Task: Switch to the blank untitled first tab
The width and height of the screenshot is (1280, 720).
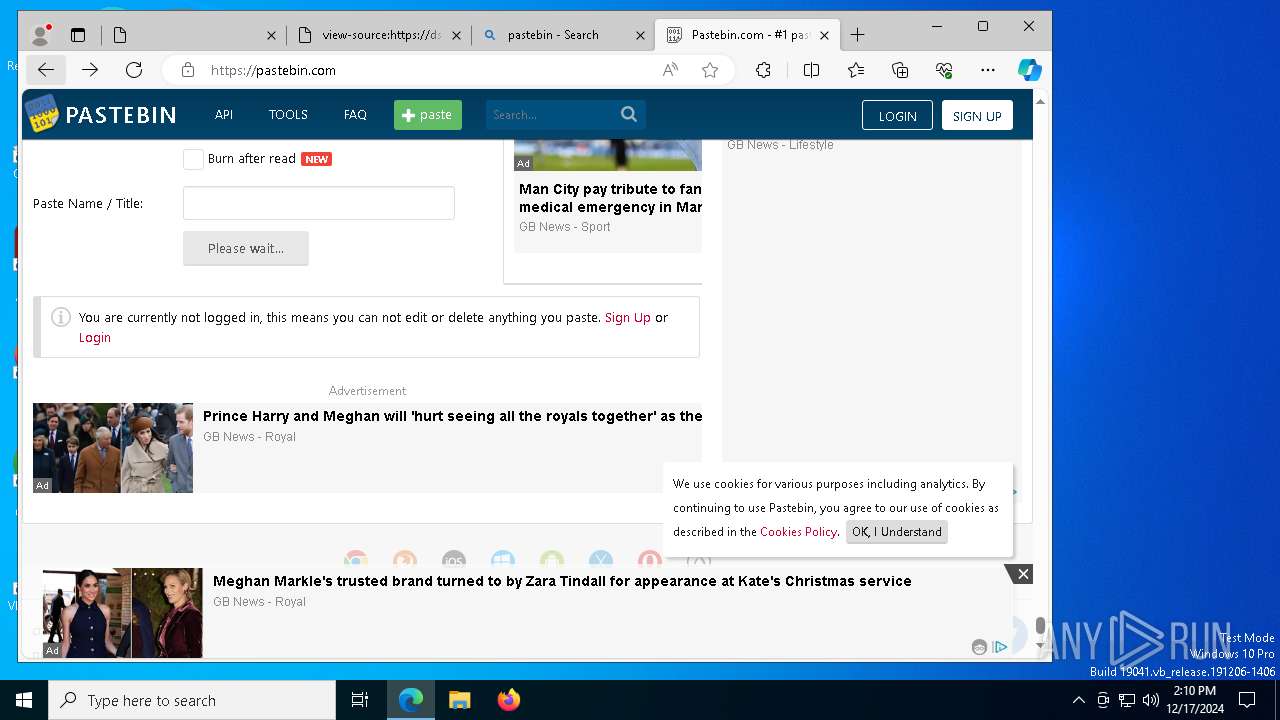Action: tap(194, 35)
